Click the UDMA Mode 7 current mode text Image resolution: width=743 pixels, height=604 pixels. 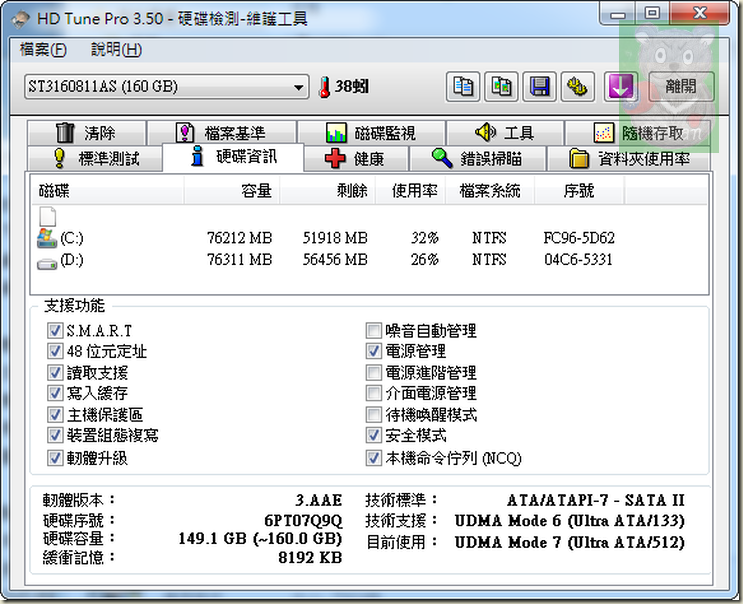pos(570,542)
